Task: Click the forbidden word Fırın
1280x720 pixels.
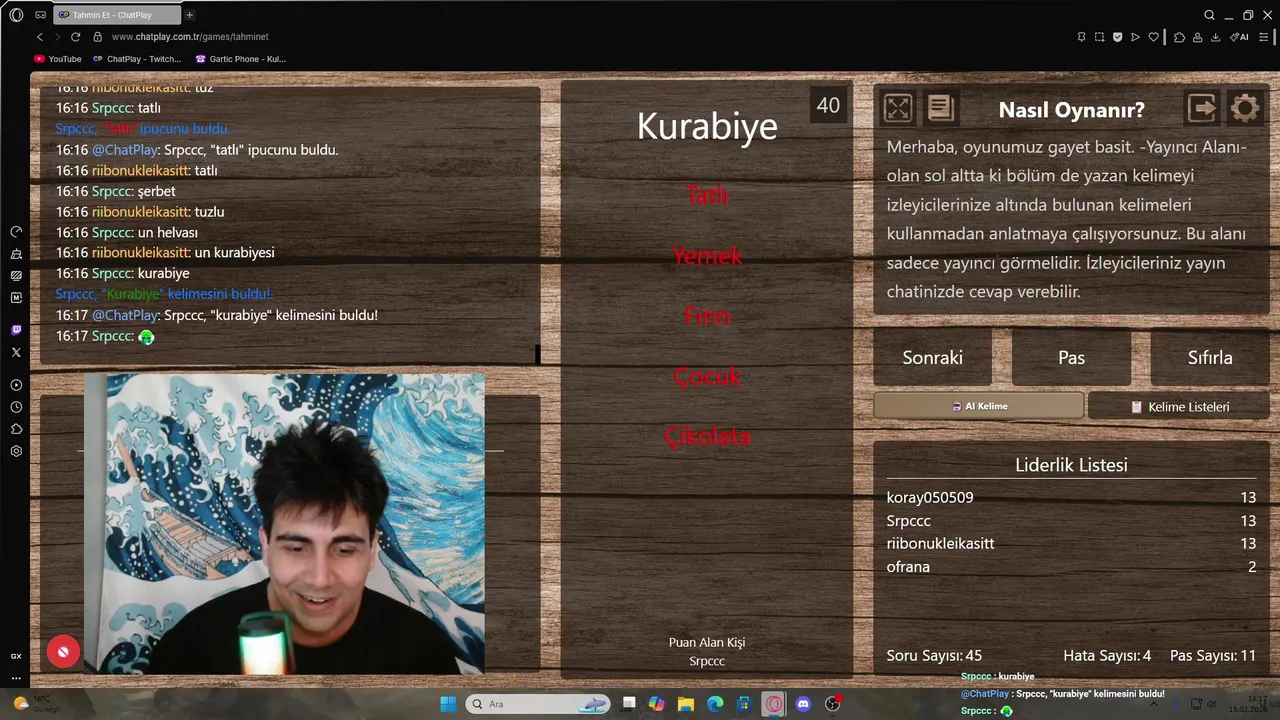Action: pyautogui.click(x=707, y=316)
